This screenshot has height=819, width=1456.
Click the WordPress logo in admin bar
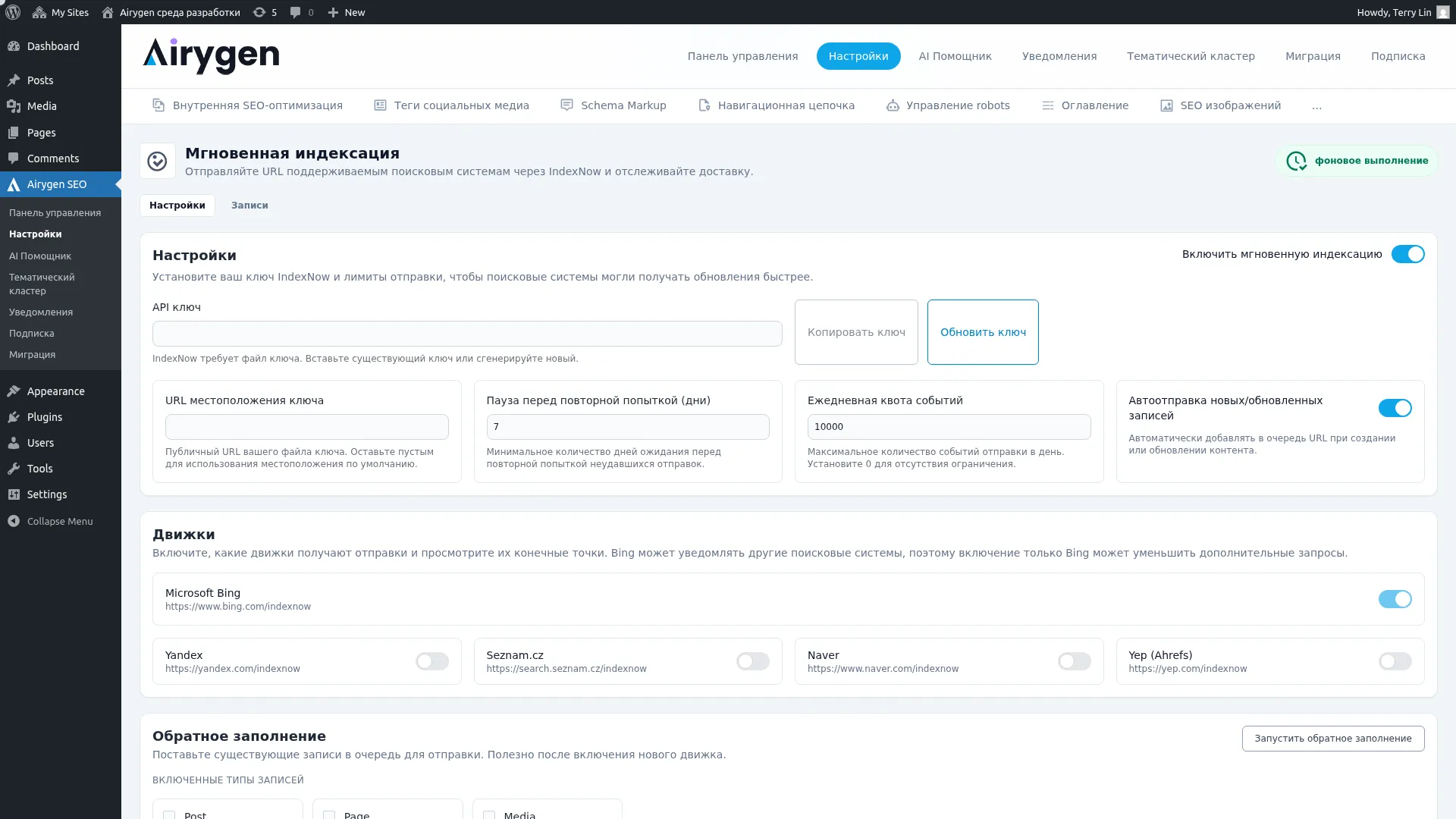[13, 12]
